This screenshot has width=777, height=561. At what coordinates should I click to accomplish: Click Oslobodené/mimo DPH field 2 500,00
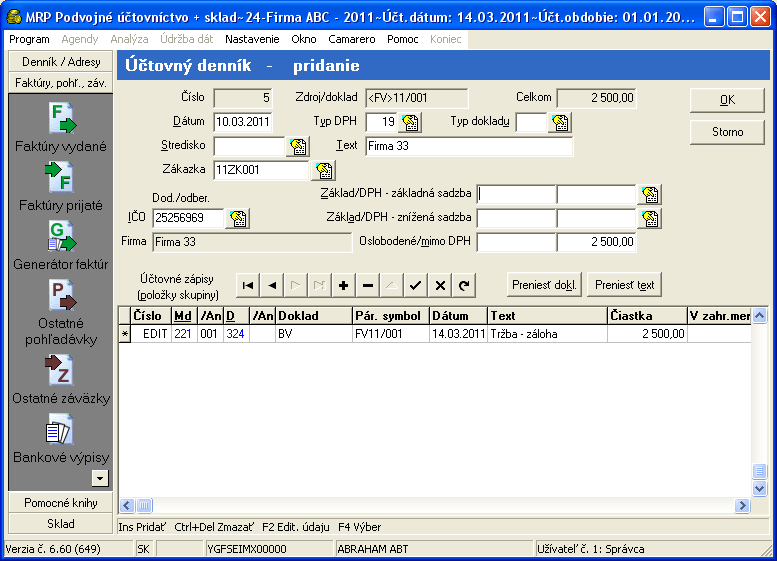pyautogui.click(x=596, y=242)
